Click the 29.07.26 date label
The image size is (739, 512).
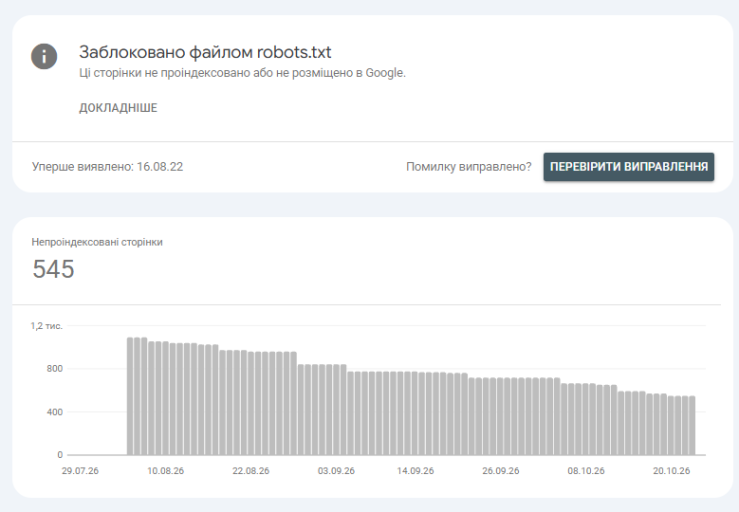(x=80, y=471)
